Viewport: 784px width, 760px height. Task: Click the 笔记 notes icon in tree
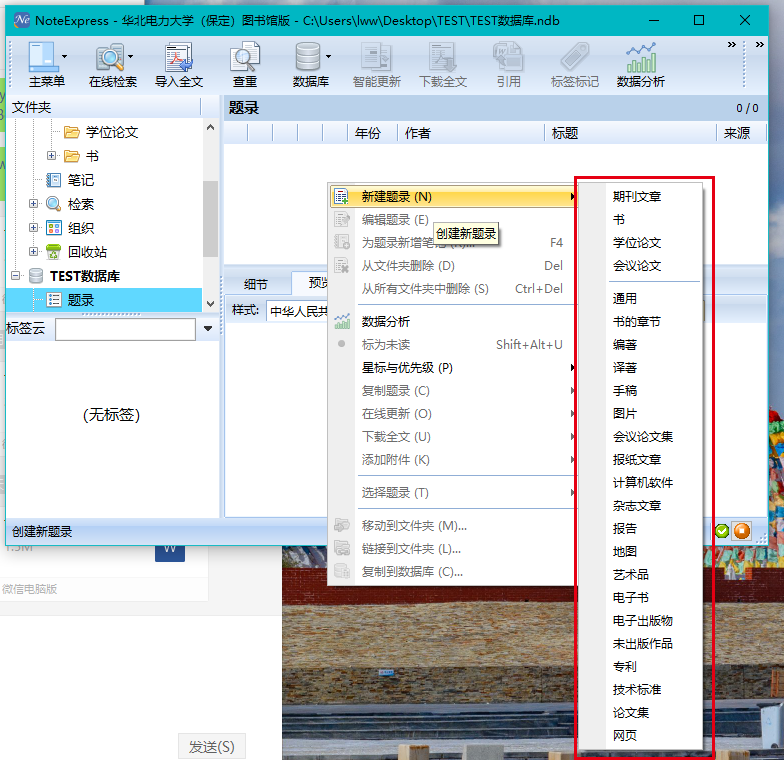(54, 180)
